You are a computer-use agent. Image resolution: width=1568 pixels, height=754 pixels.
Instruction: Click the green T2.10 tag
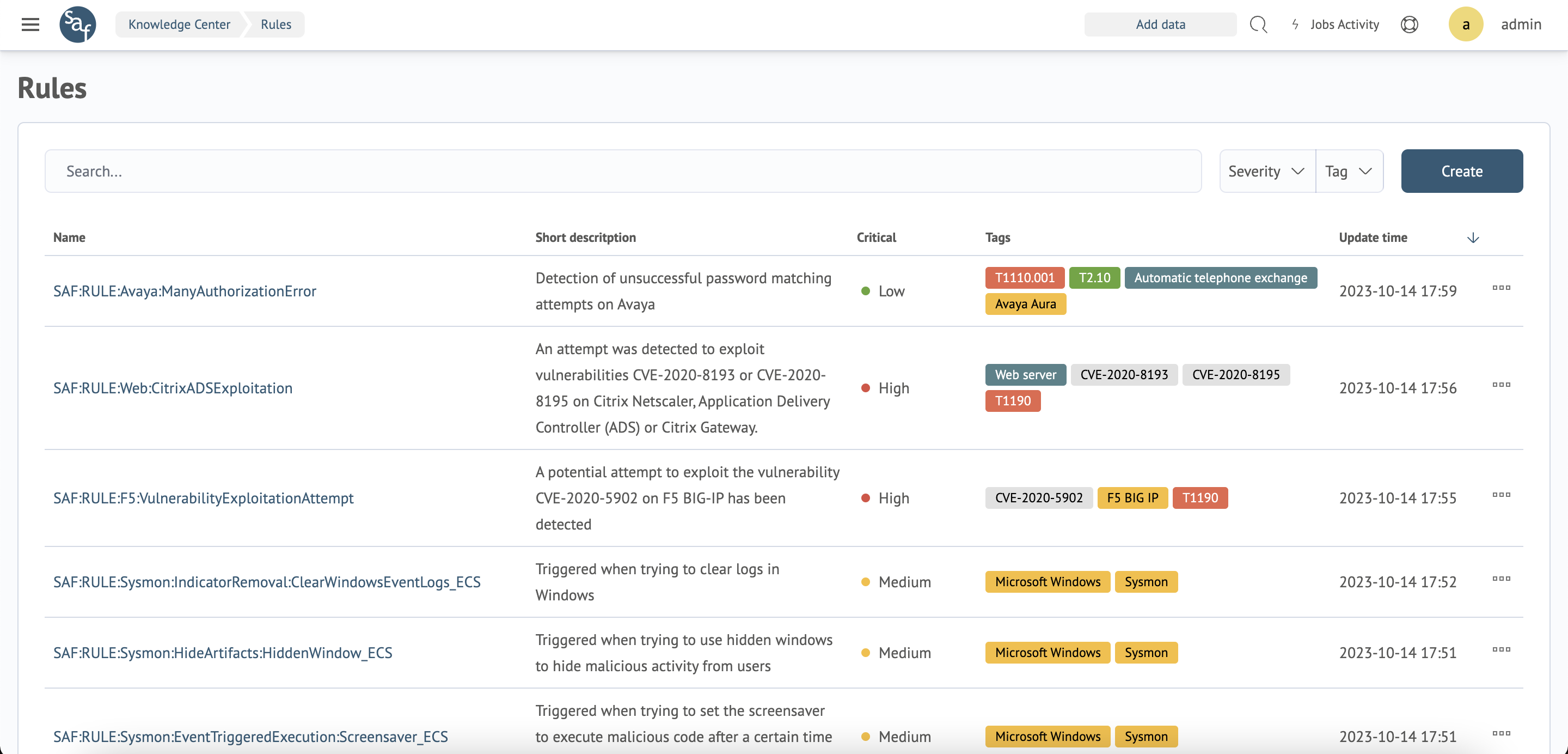[x=1094, y=278]
